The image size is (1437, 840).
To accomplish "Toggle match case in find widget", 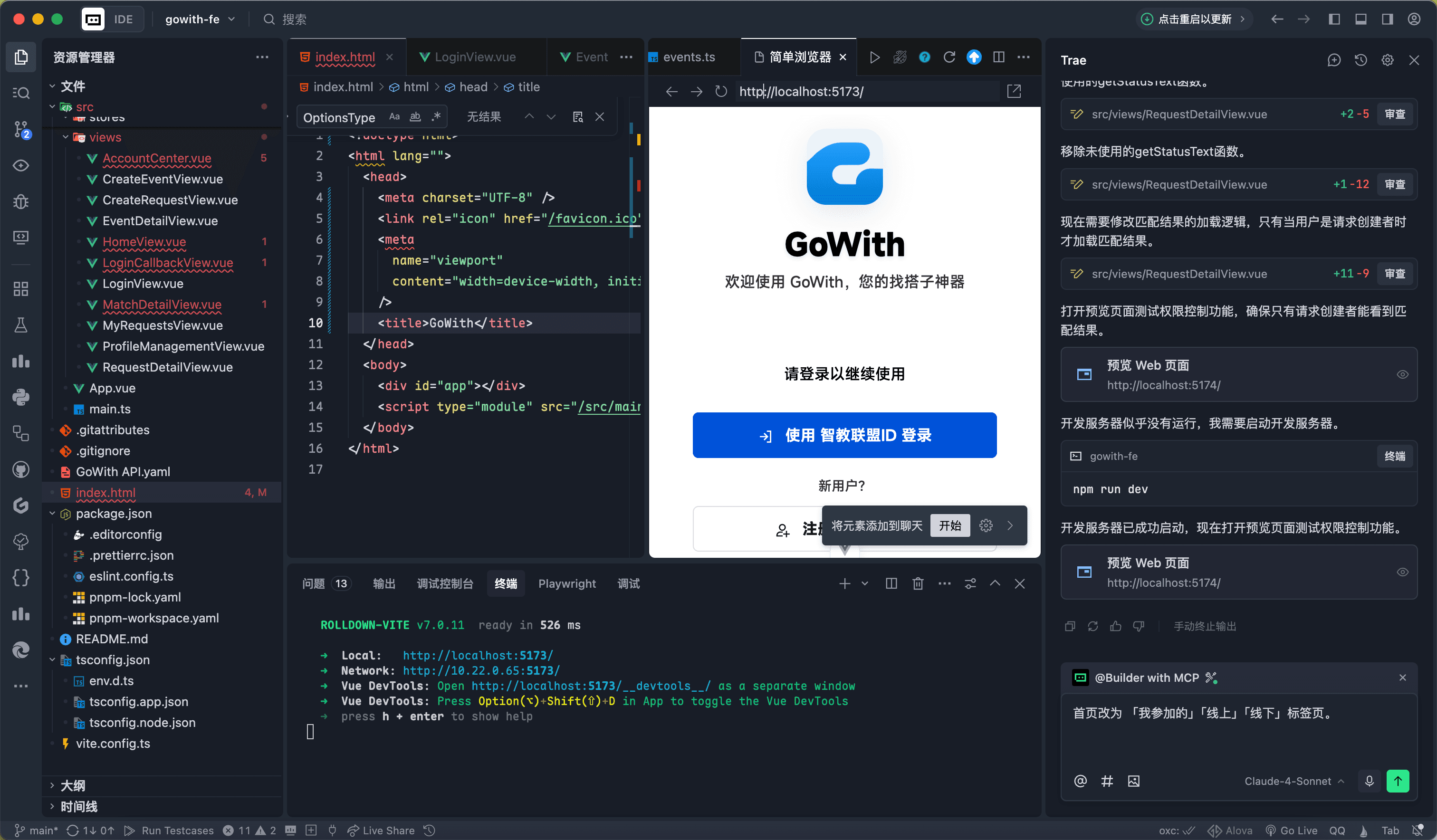I will coord(394,117).
